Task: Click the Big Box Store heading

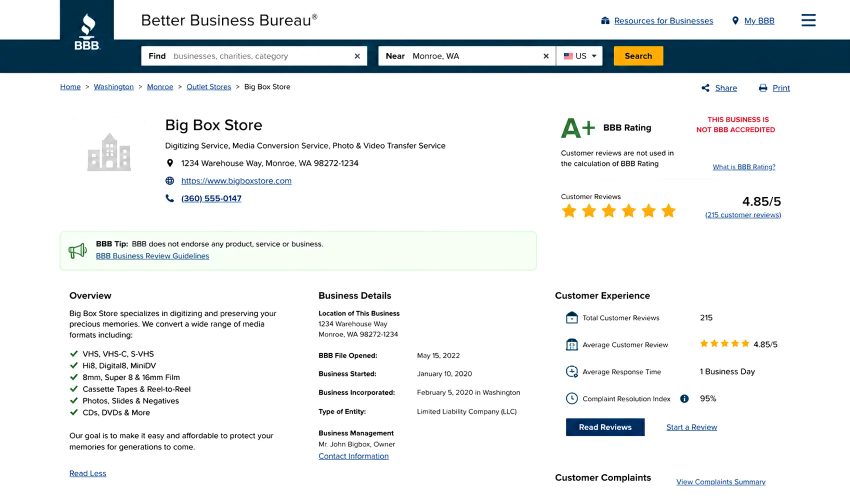Action: point(214,125)
